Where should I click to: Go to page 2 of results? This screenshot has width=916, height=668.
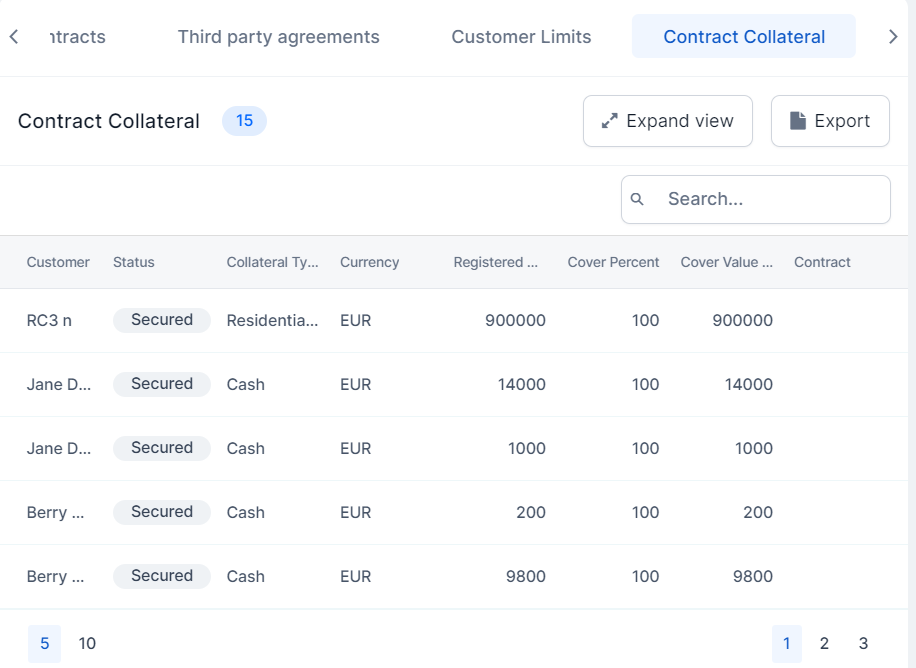point(824,644)
